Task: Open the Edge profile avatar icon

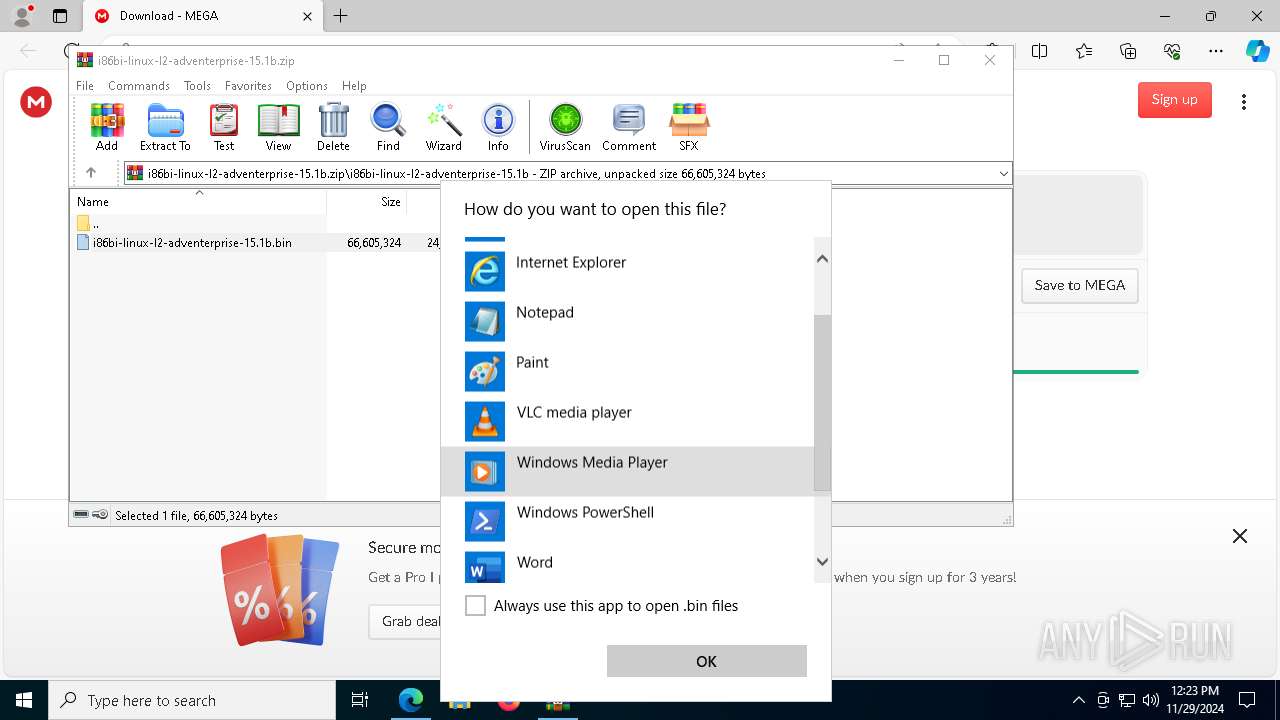Action: (22, 16)
